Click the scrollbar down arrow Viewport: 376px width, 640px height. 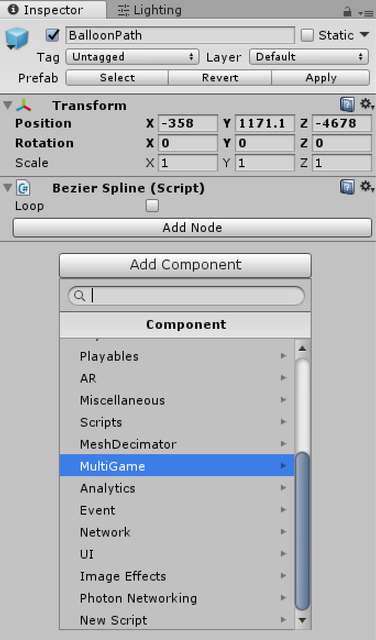pos(302,620)
